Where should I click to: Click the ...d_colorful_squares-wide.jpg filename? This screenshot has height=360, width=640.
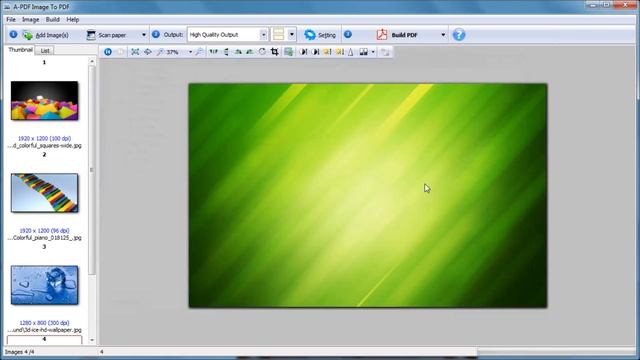coord(44,145)
